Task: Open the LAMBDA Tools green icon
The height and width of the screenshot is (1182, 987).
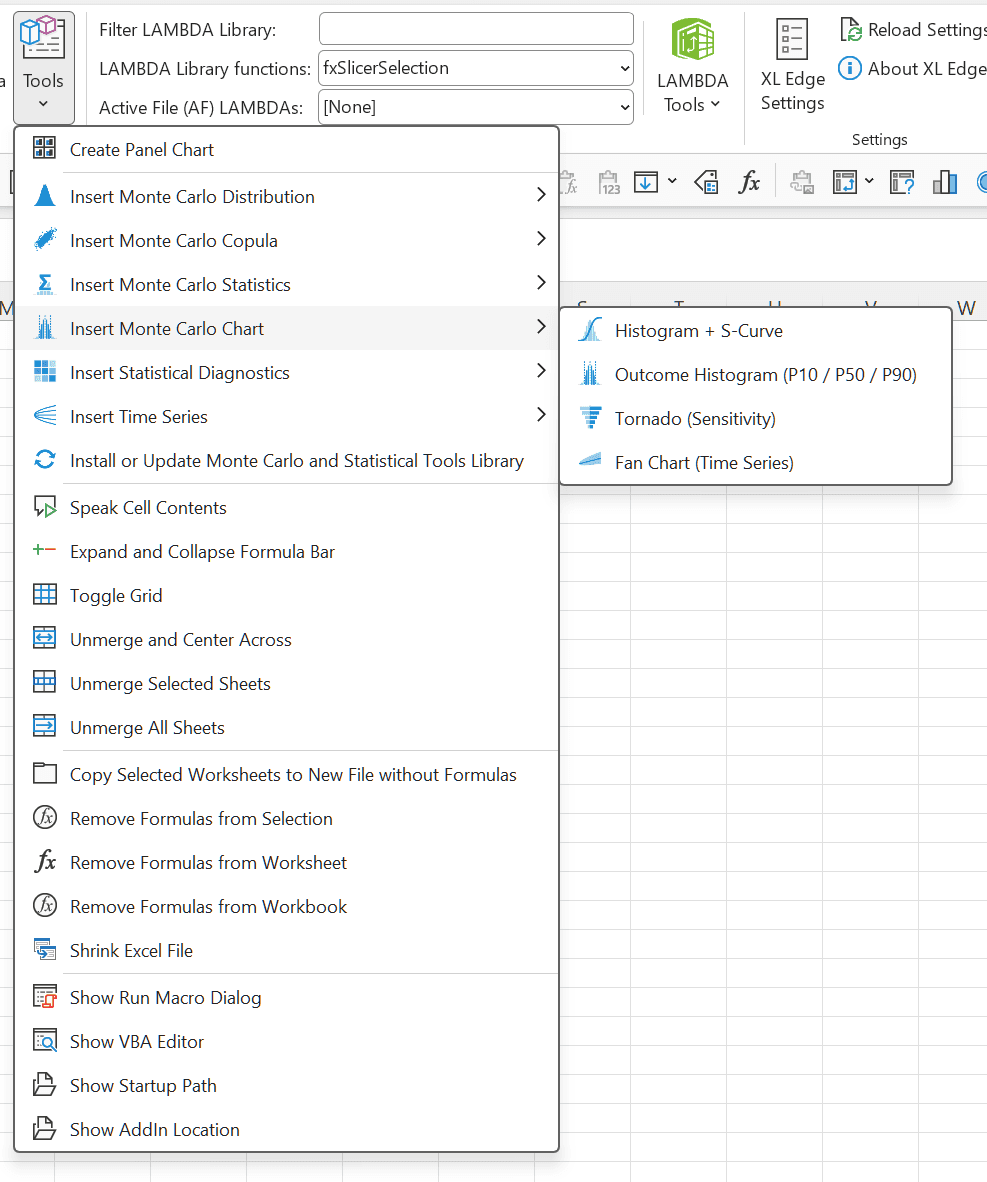Action: point(692,39)
